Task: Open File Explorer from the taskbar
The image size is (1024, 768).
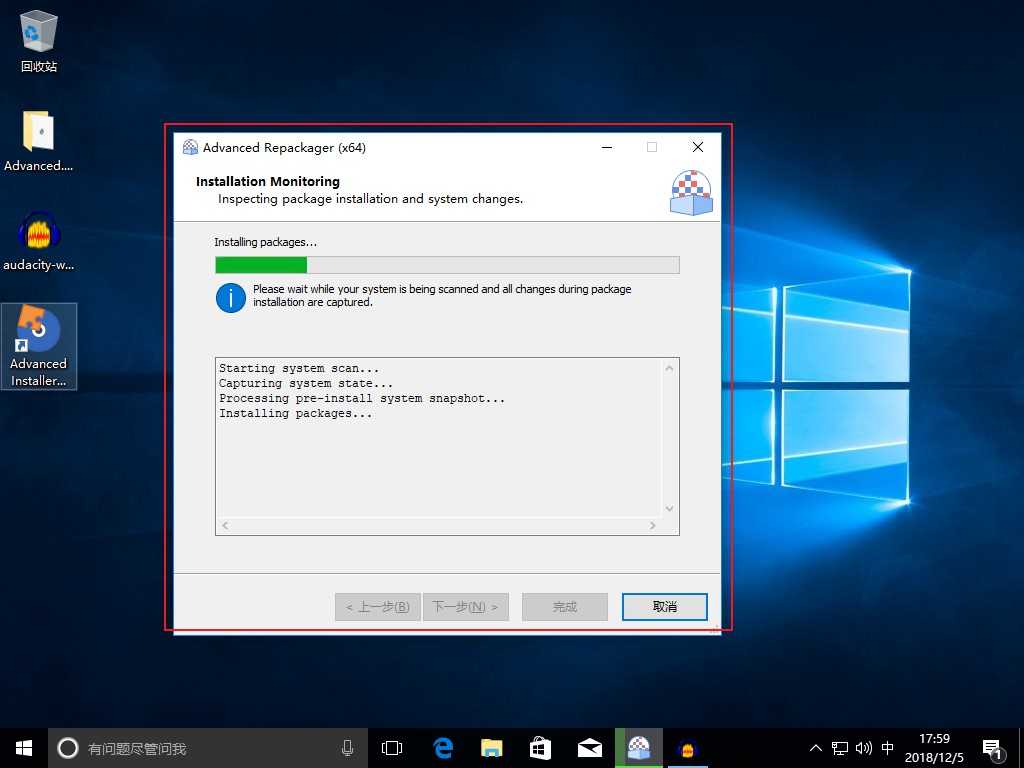Action: click(x=492, y=748)
